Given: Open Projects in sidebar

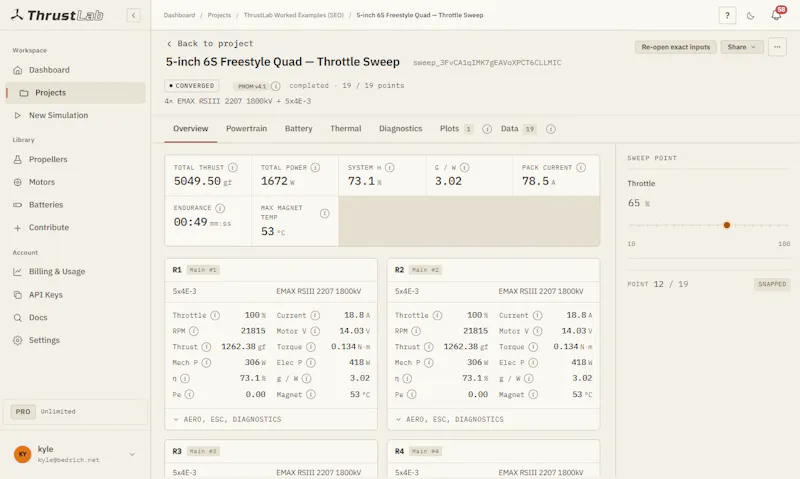Looking at the screenshot, I should [76, 93].
